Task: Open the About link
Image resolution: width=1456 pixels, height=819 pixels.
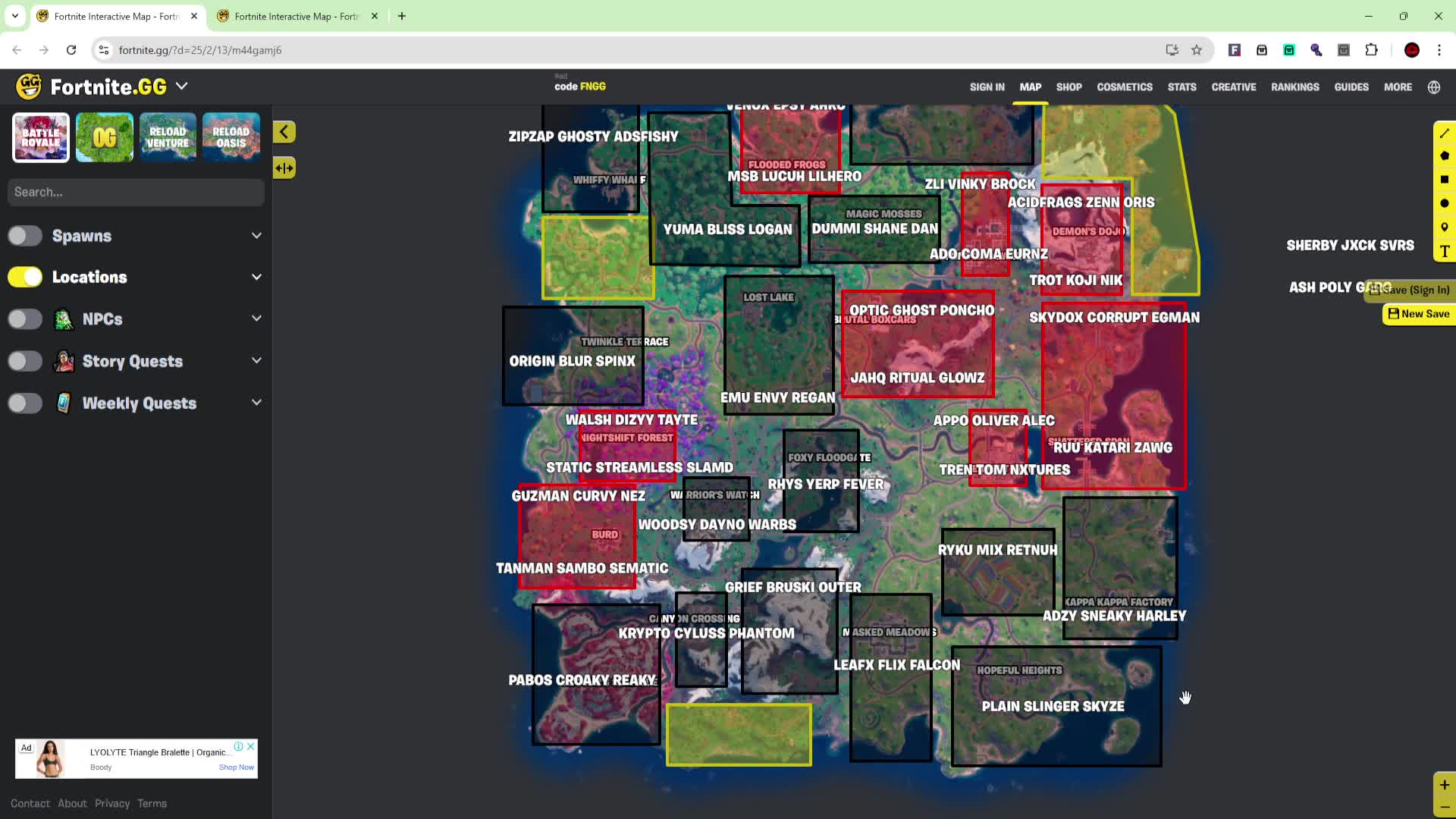Action: 72,803
